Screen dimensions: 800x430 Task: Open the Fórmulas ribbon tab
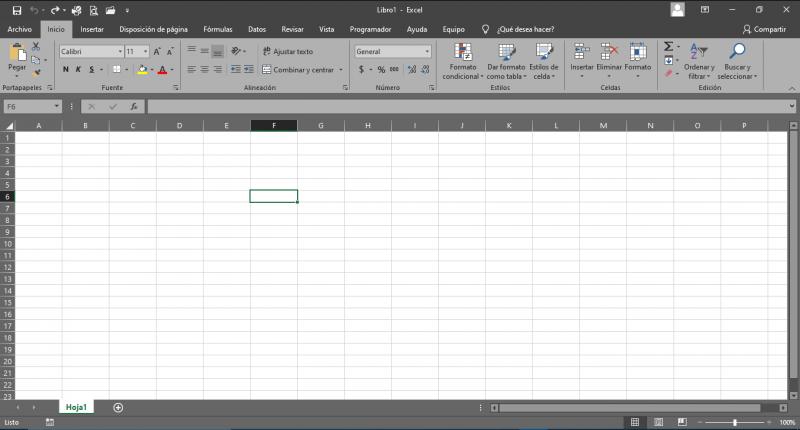click(x=217, y=29)
